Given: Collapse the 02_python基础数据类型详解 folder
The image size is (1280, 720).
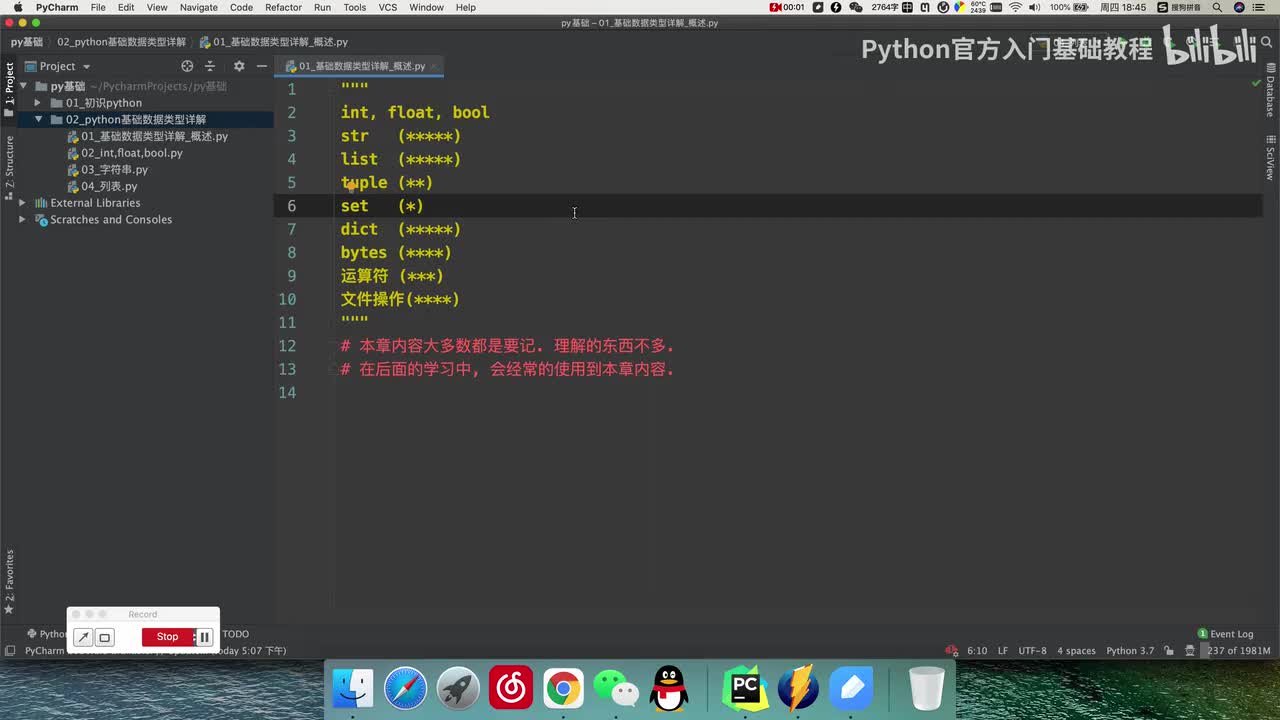Looking at the screenshot, I should [x=38, y=119].
